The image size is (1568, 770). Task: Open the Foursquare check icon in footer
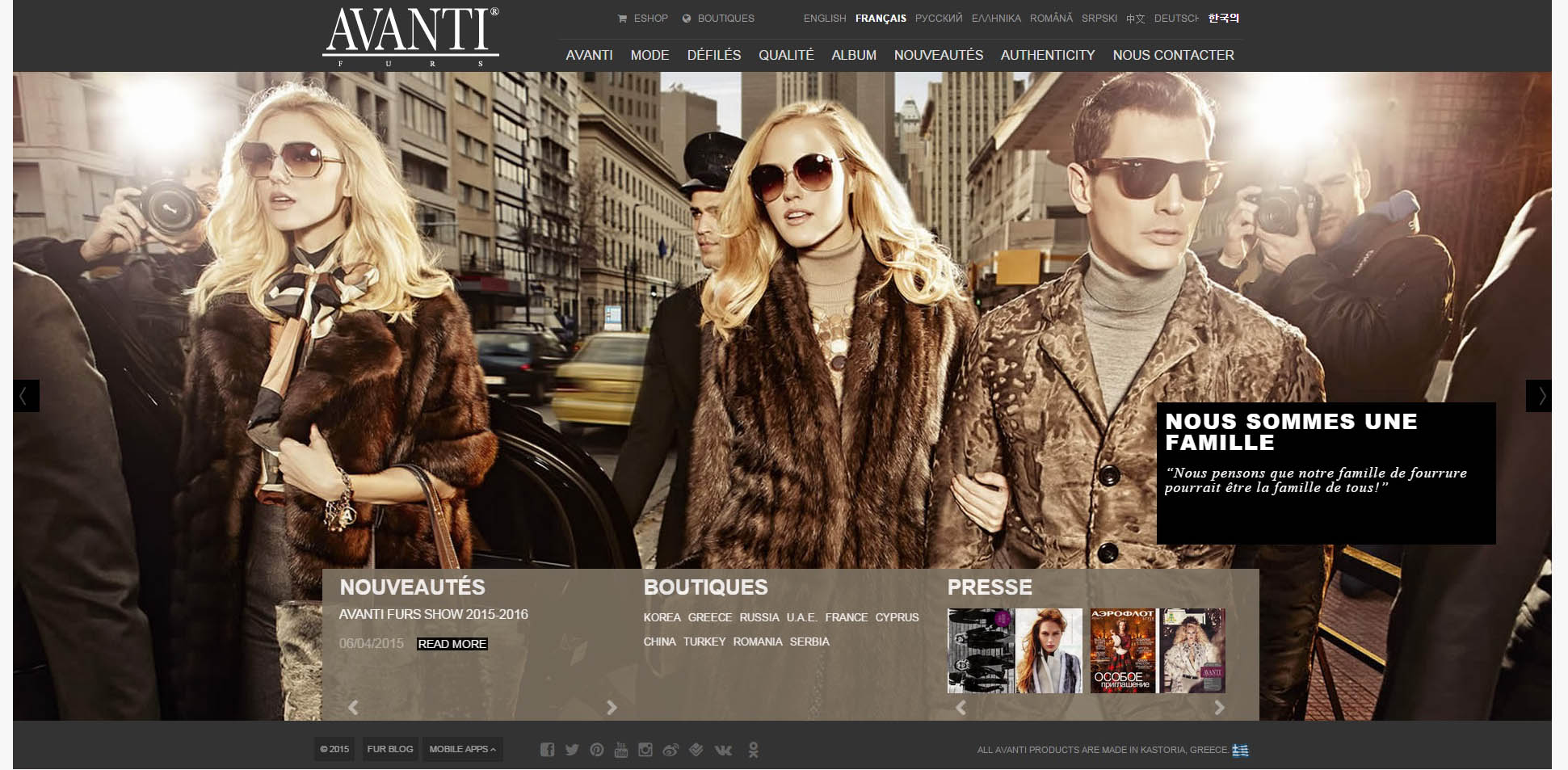696,750
